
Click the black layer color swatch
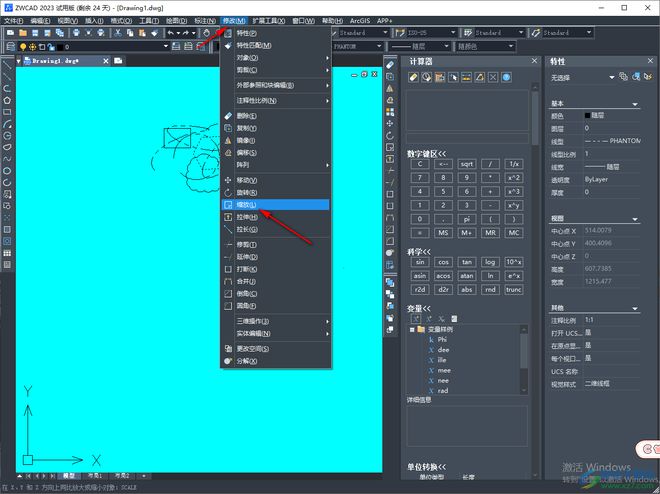click(x=60, y=47)
